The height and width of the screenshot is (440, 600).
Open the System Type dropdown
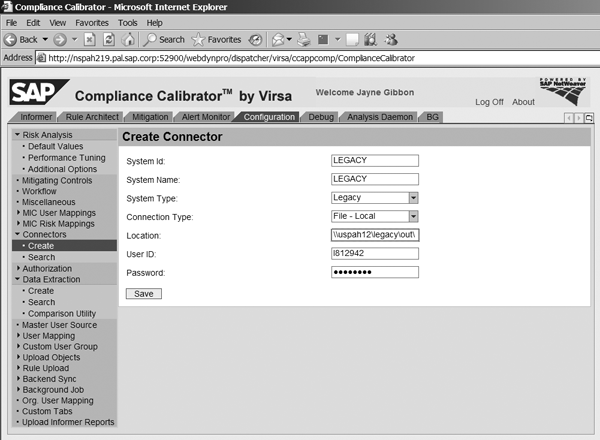[x=413, y=198]
